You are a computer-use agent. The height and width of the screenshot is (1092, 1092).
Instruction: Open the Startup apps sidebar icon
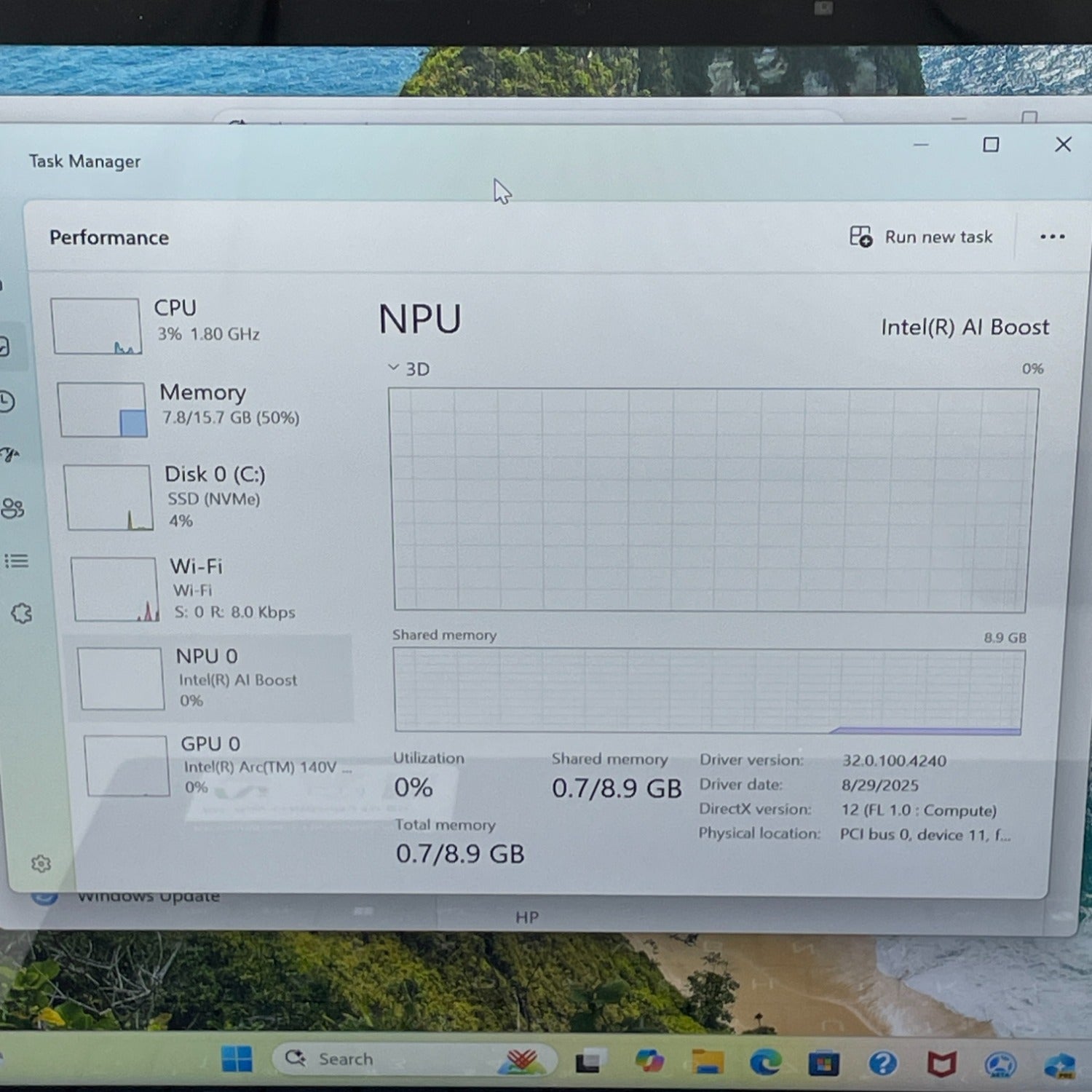tap(9, 455)
